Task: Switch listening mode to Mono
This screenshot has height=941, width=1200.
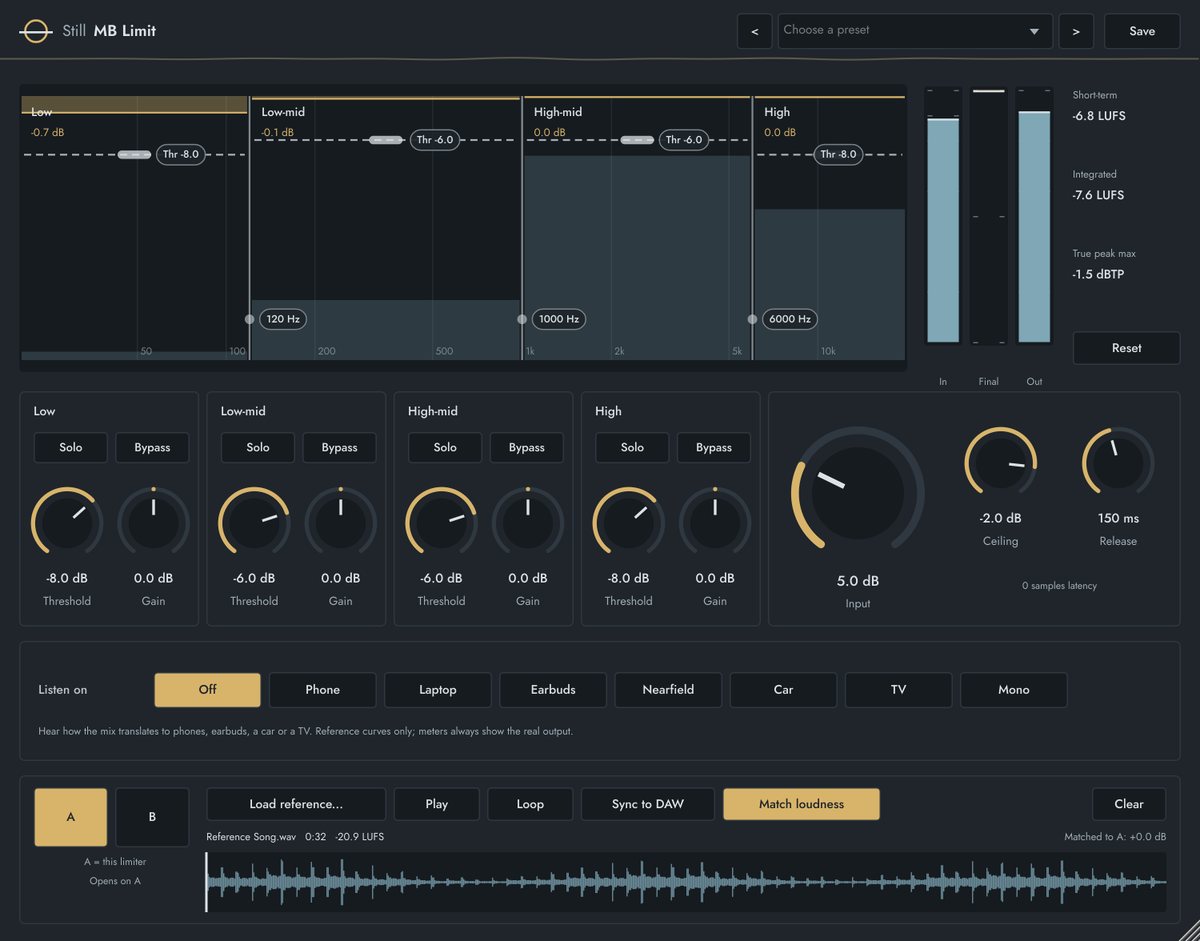Action: (1013, 689)
